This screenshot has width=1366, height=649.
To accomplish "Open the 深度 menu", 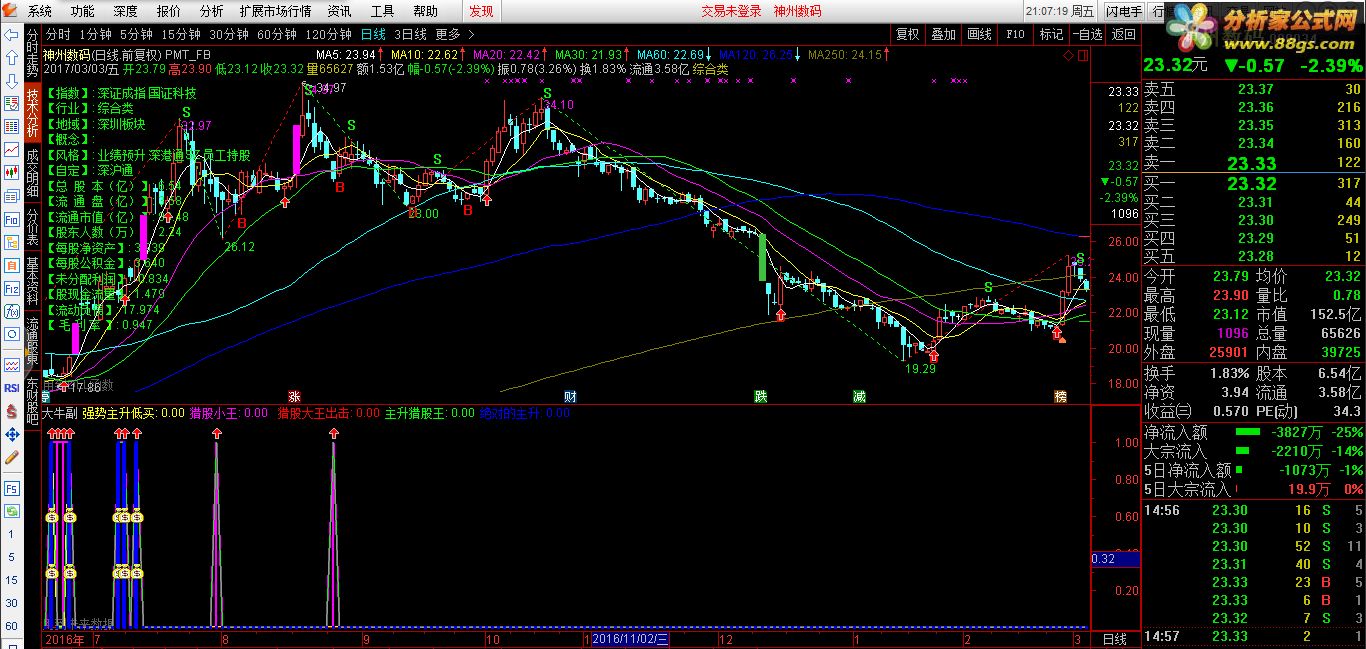I will (126, 11).
